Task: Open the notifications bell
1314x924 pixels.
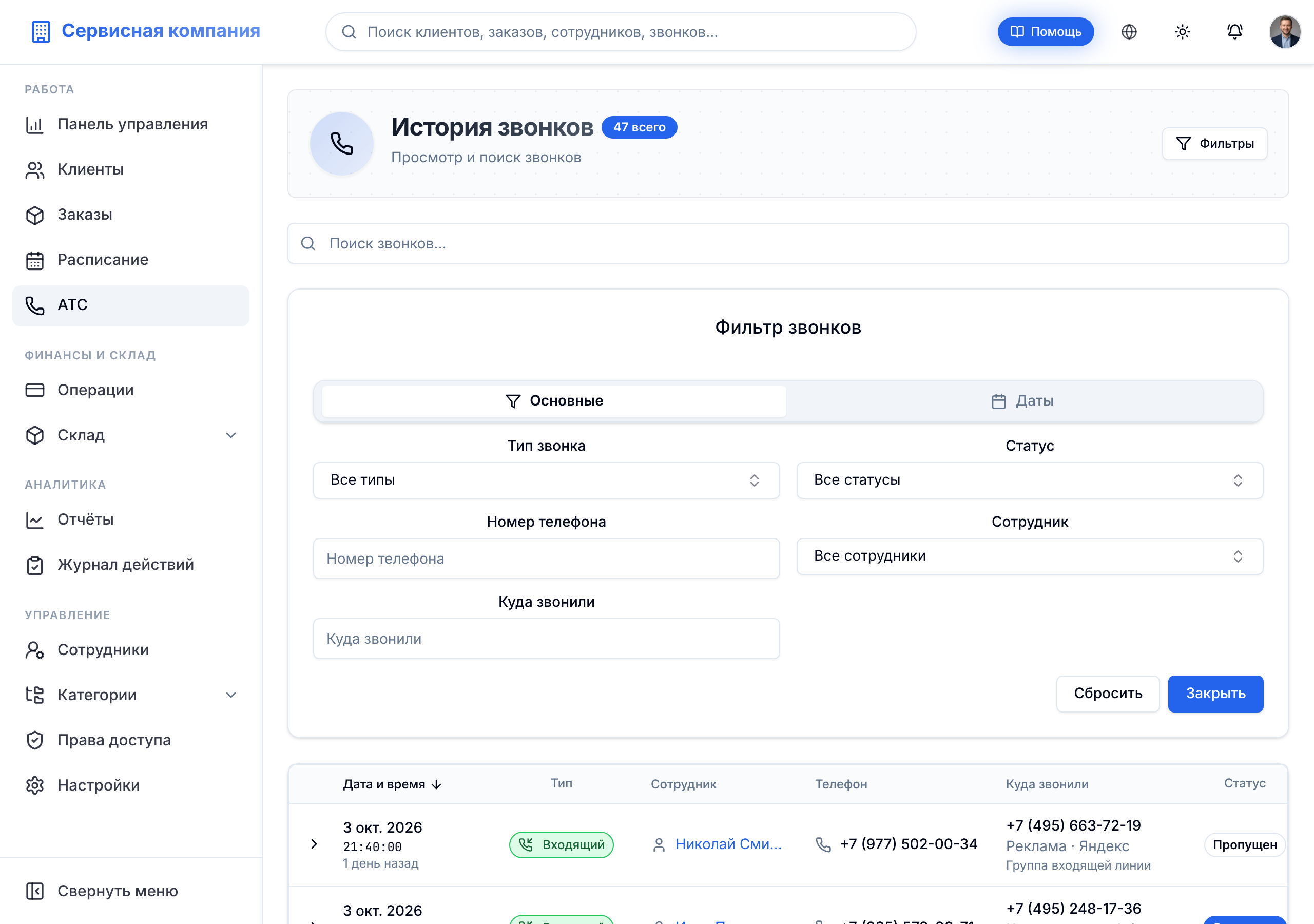Action: click(1234, 32)
